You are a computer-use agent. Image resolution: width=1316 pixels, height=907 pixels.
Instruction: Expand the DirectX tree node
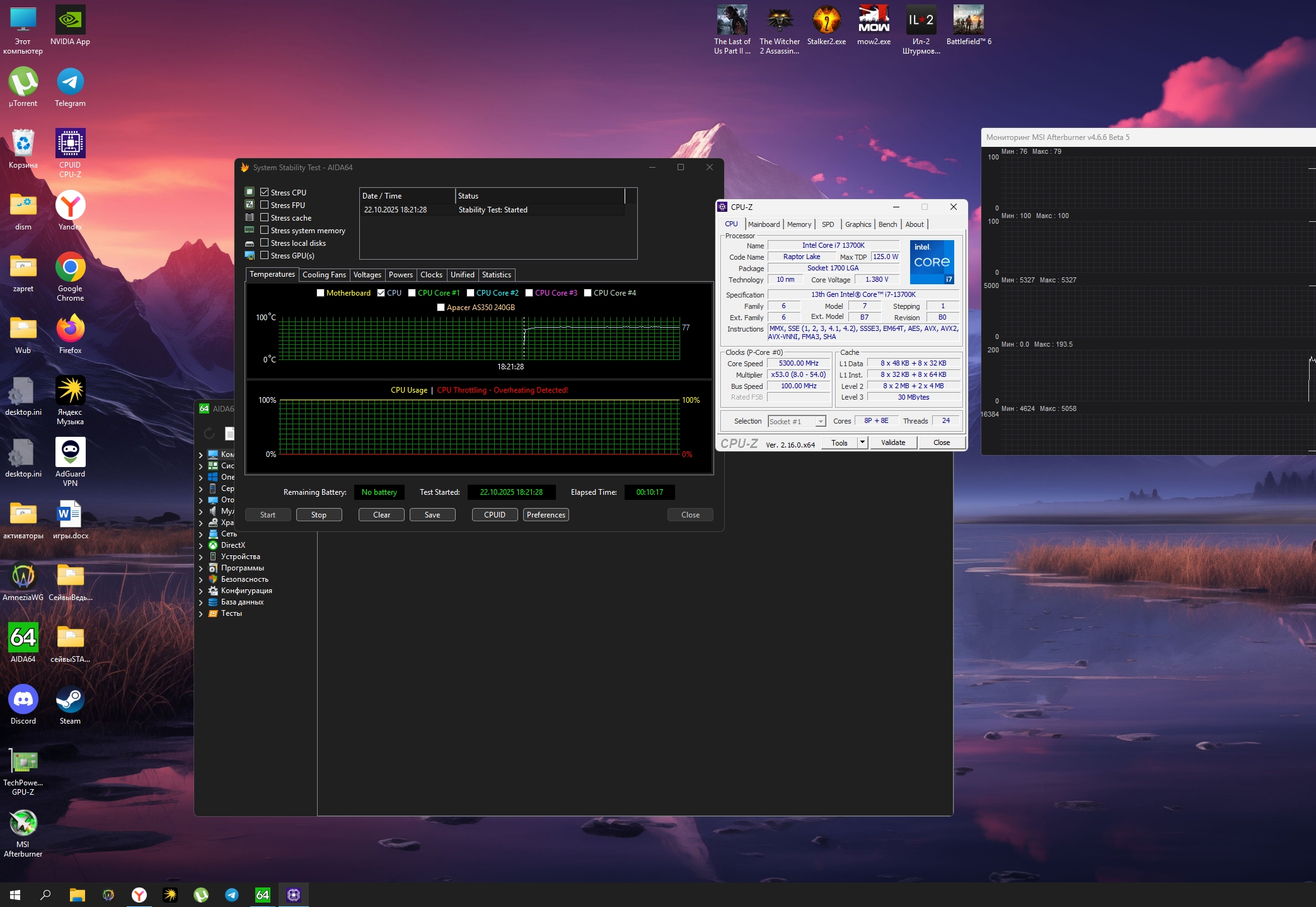coord(201,546)
